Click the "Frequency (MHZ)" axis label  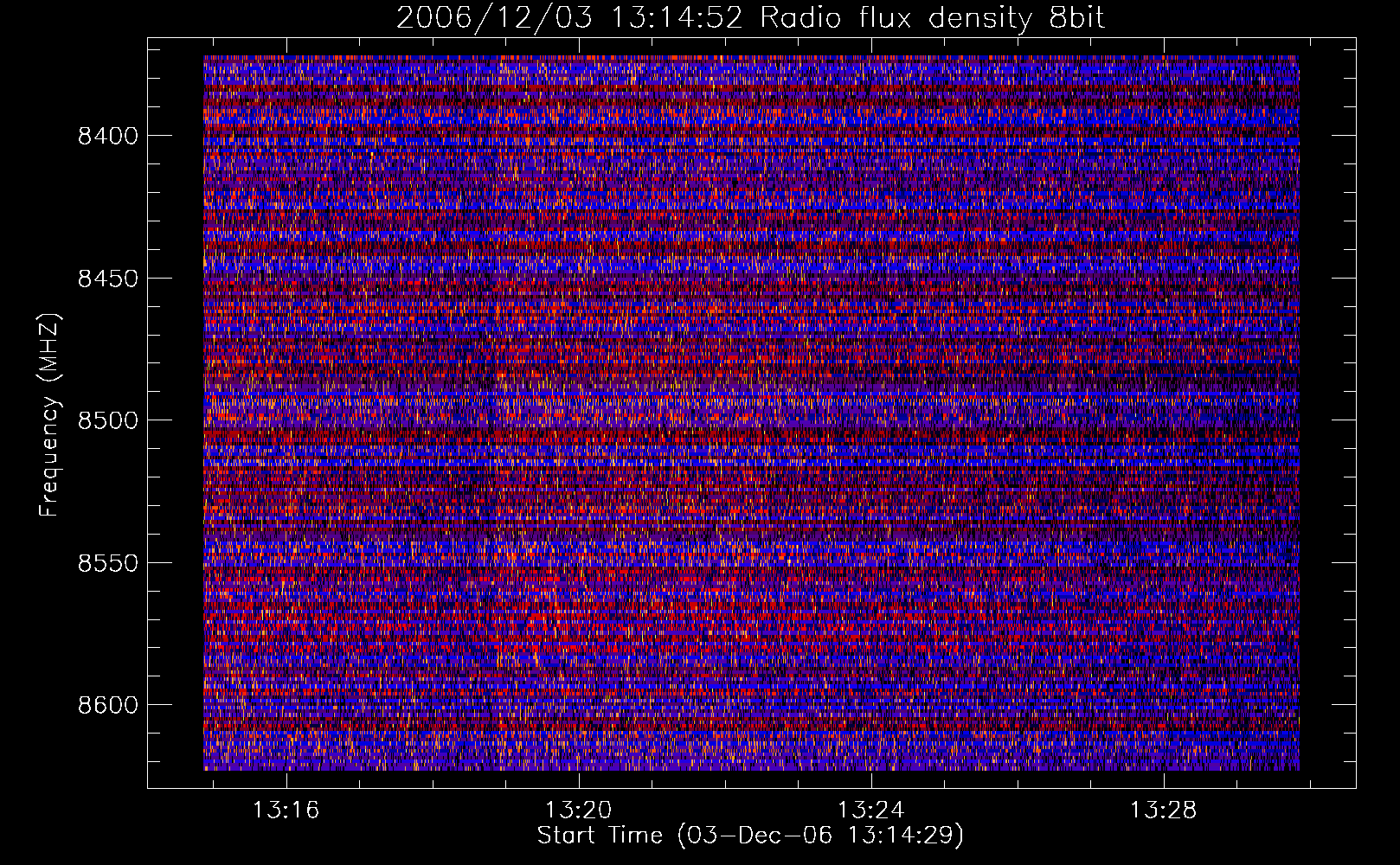(x=50, y=415)
